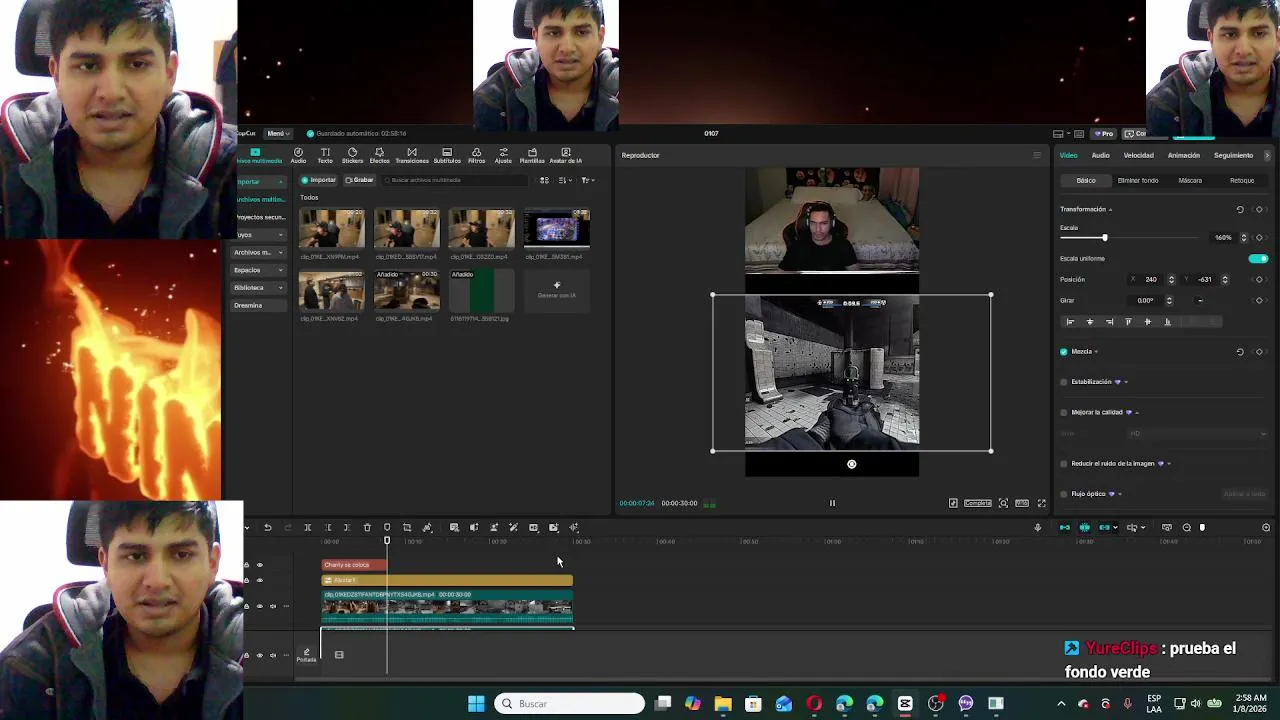Click the microphone record voiceover icon

pyautogui.click(x=1037, y=528)
